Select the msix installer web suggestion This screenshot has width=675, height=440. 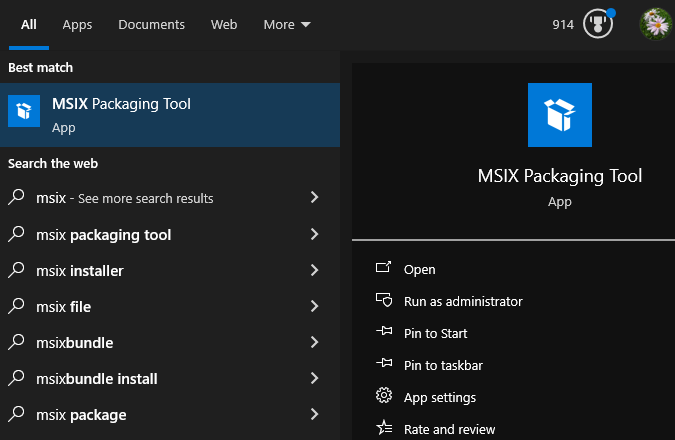point(80,271)
